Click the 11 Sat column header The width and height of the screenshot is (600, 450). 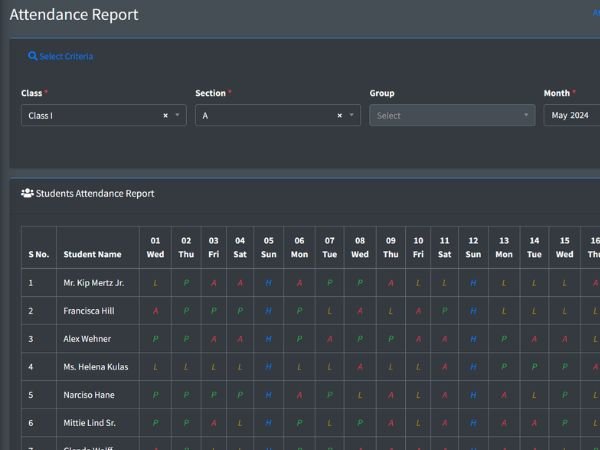click(x=444, y=247)
